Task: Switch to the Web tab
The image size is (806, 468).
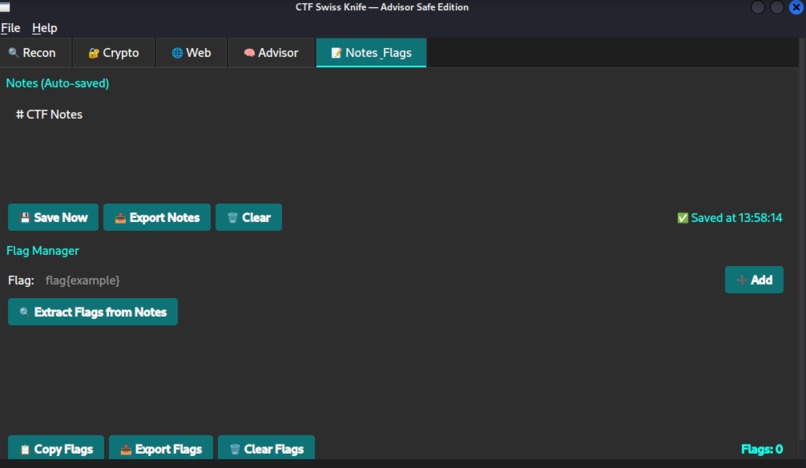Action: click(x=191, y=52)
